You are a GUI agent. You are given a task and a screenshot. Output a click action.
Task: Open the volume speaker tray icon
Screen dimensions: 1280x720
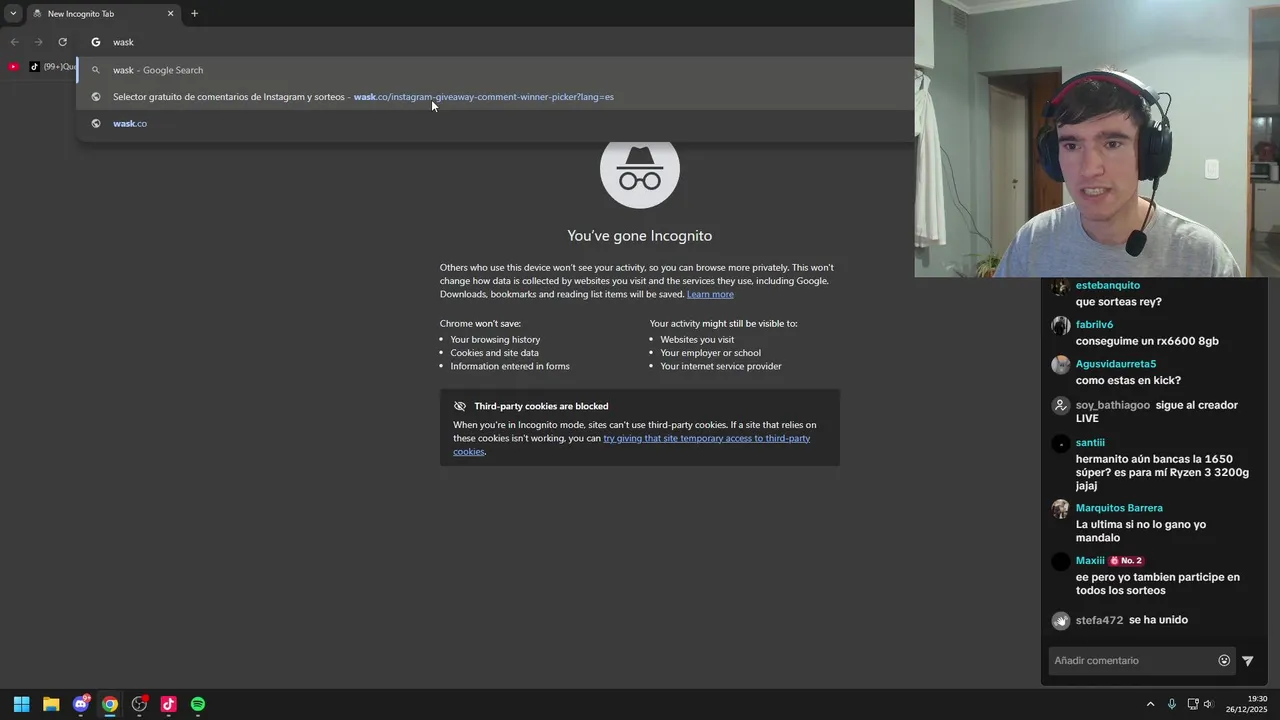pos(1208,704)
